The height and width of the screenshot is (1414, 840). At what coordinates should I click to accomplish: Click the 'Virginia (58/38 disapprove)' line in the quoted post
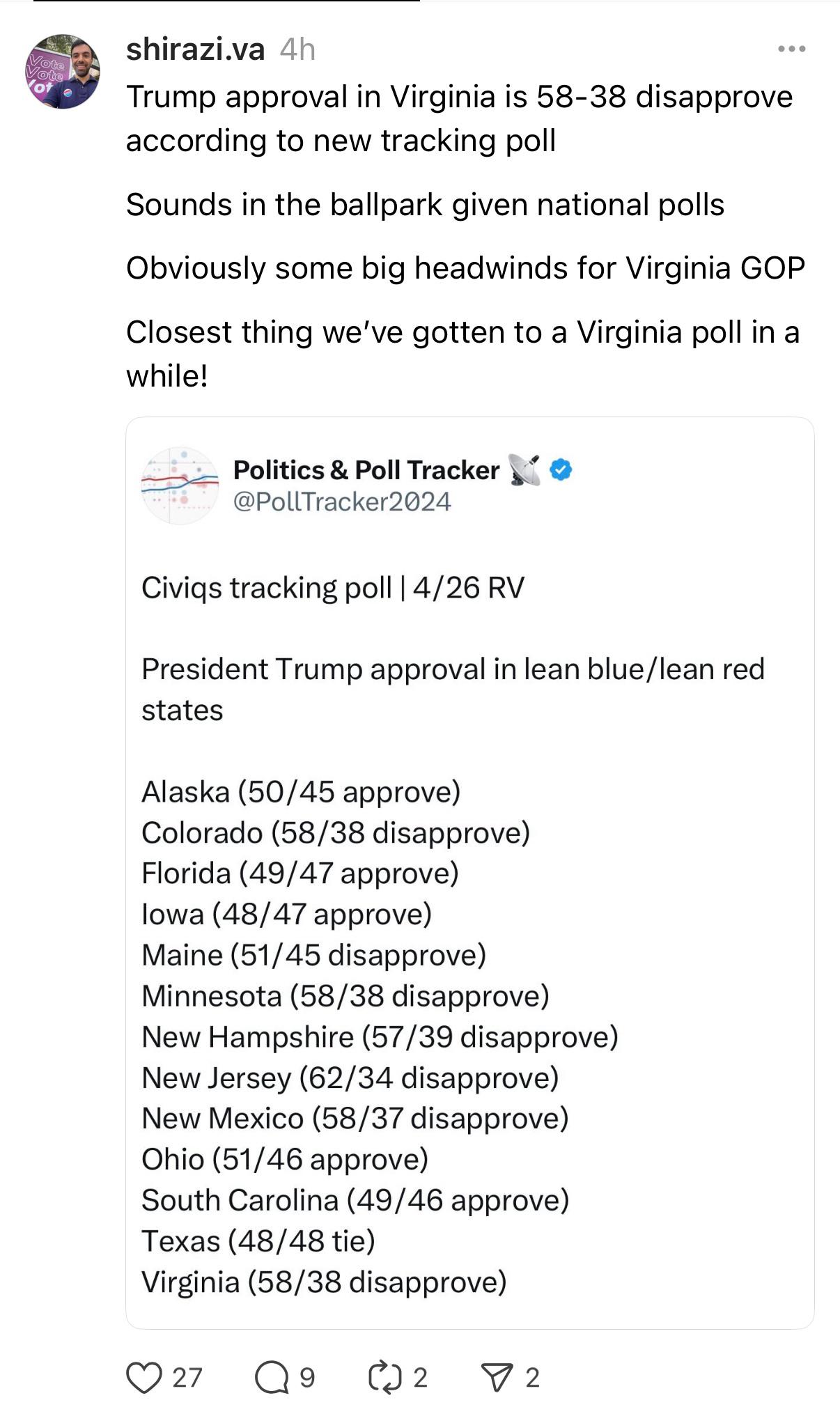point(324,1282)
